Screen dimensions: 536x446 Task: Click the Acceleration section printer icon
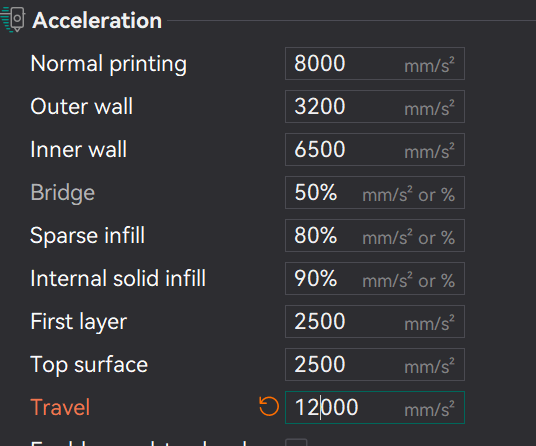pyautogui.click(x=13, y=19)
